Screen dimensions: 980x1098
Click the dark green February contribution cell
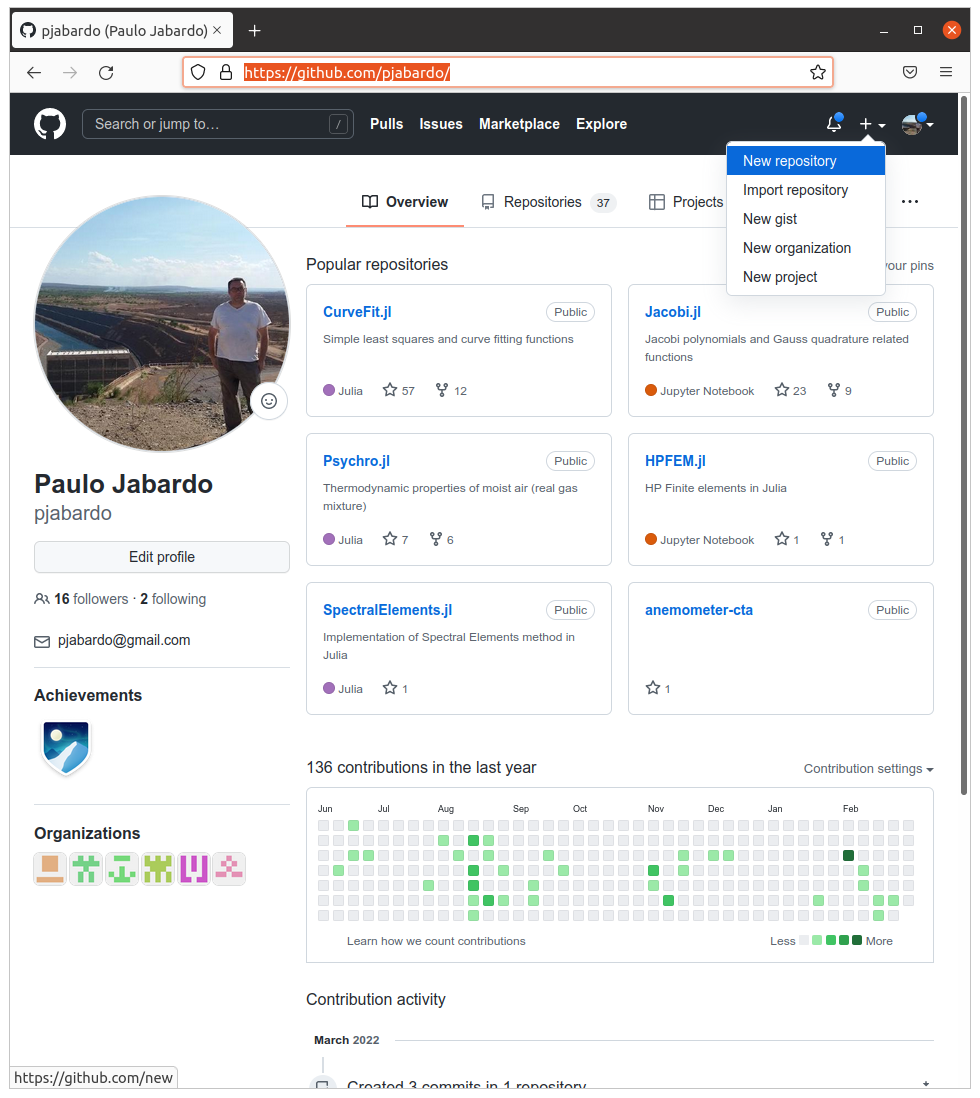848,856
